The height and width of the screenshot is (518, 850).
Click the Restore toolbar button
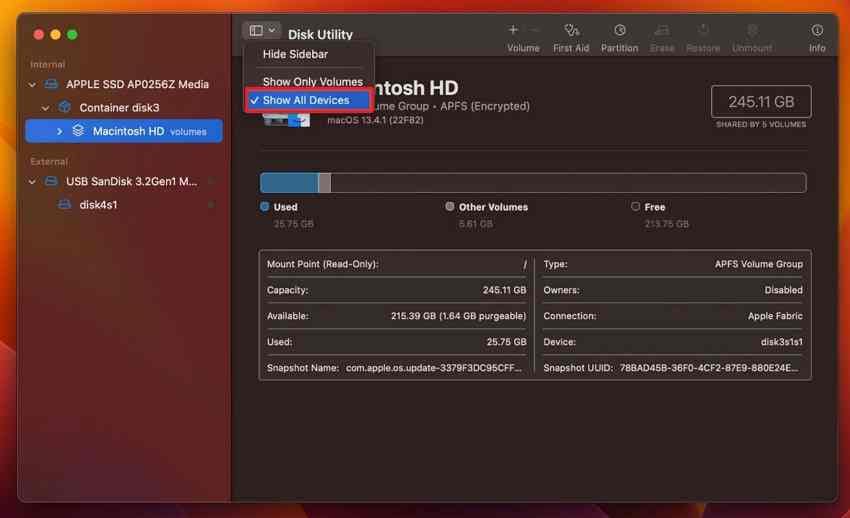tap(703, 37)
